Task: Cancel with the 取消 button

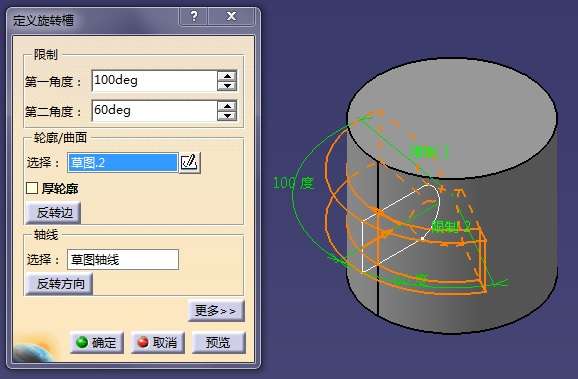Action: [x=158, y=343]
